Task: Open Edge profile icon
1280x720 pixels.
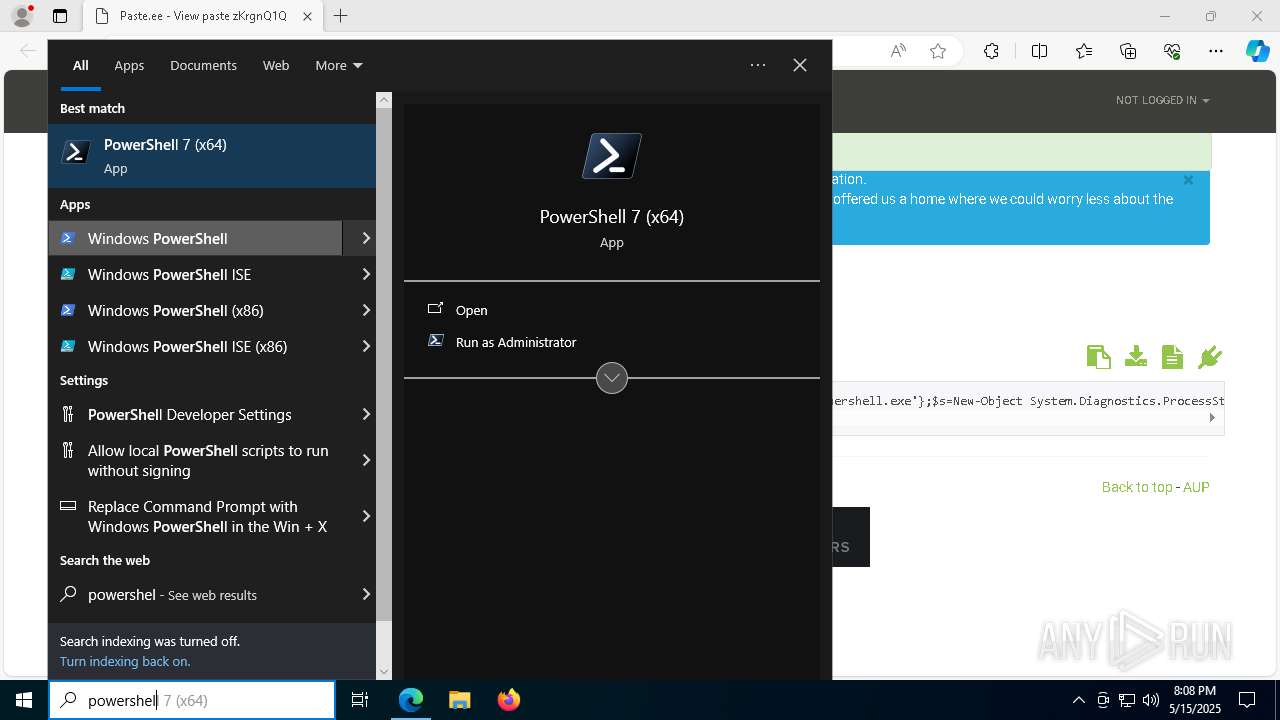Action: [22, 16]
